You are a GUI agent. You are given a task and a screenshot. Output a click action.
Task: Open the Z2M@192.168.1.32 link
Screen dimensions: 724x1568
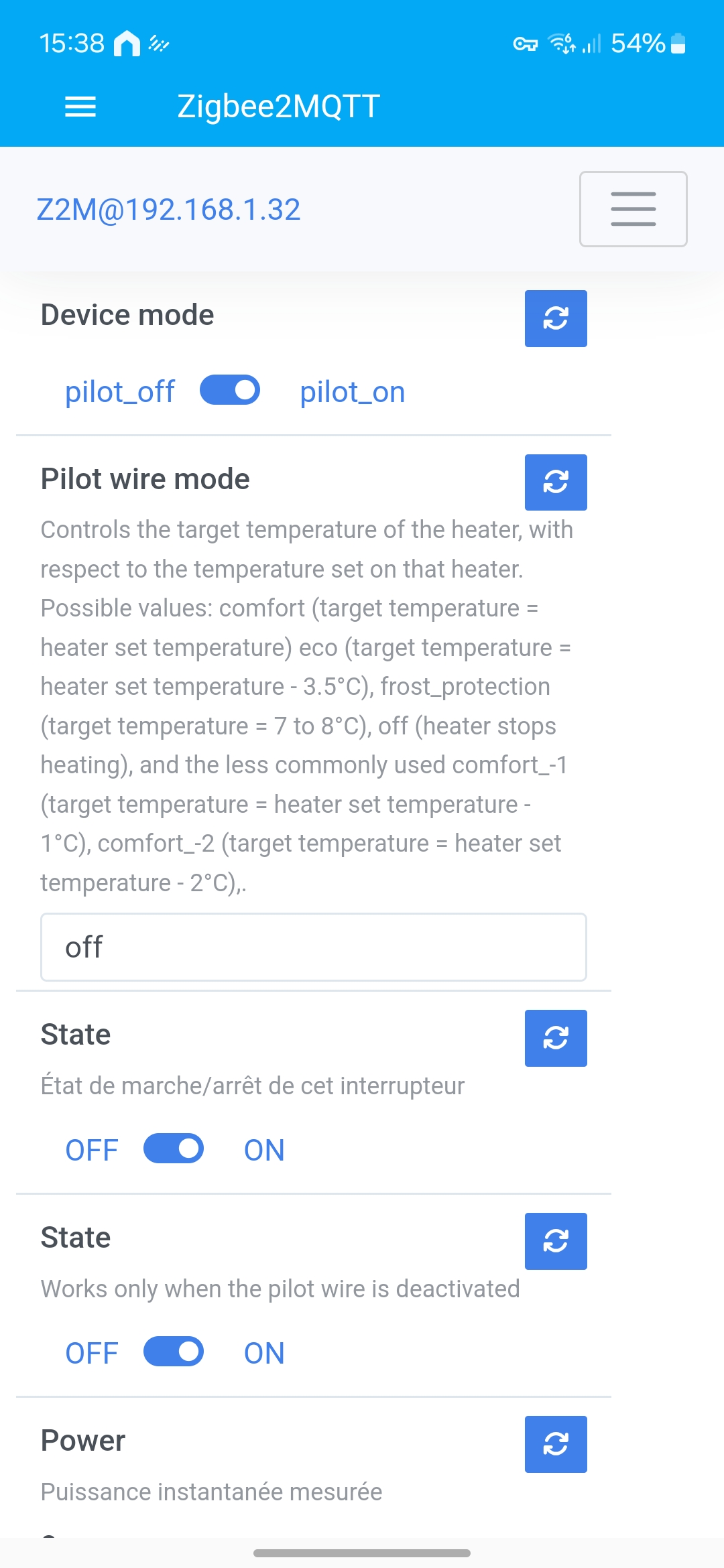tap(168, 210)
